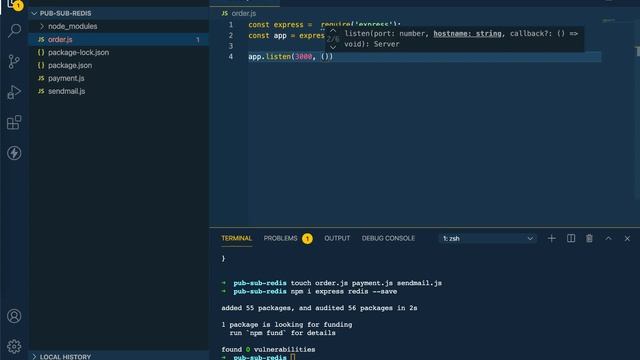
Task: Show next signature in parameter hint
Action: click(333, 47)
